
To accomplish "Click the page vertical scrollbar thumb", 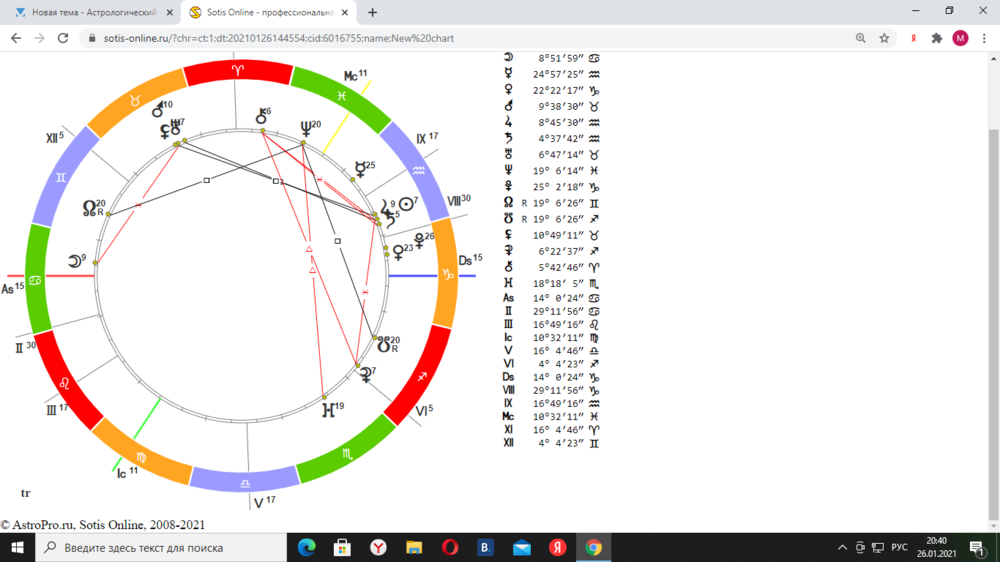I will (994, 325).
